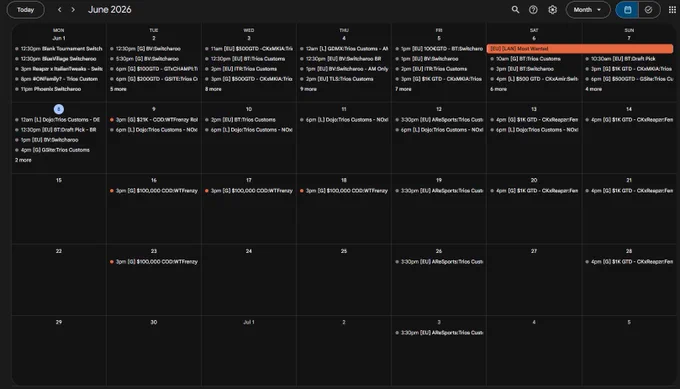The height and width of the screenshot is (389, 680).
Task: Open 3:30pm AlleSports event on June 19
Action: tap(439, 191)
